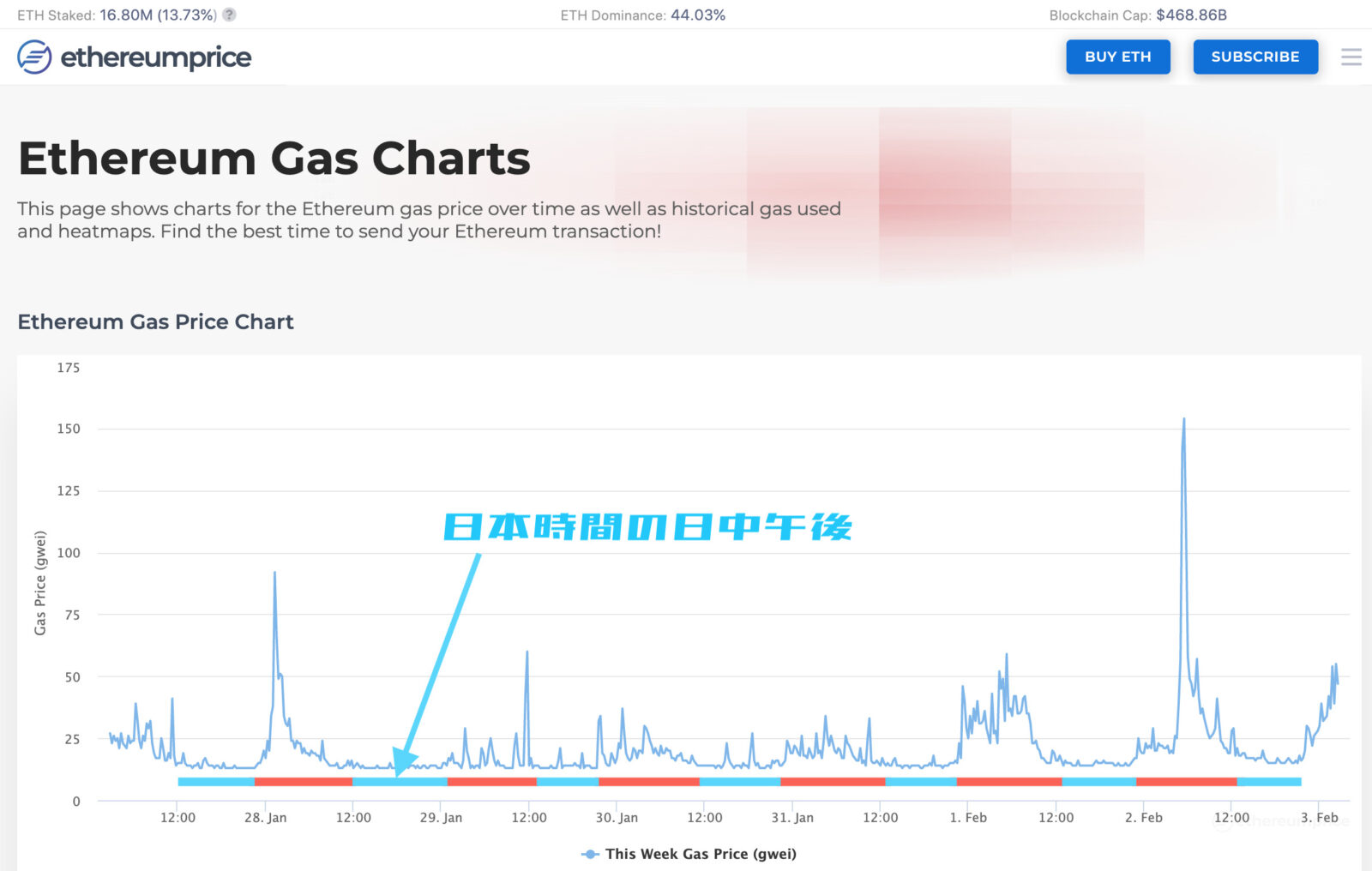Click the ETH Dominance 44.03% value
This screenshot has height=871, width=1372.
tap(698, 15)
